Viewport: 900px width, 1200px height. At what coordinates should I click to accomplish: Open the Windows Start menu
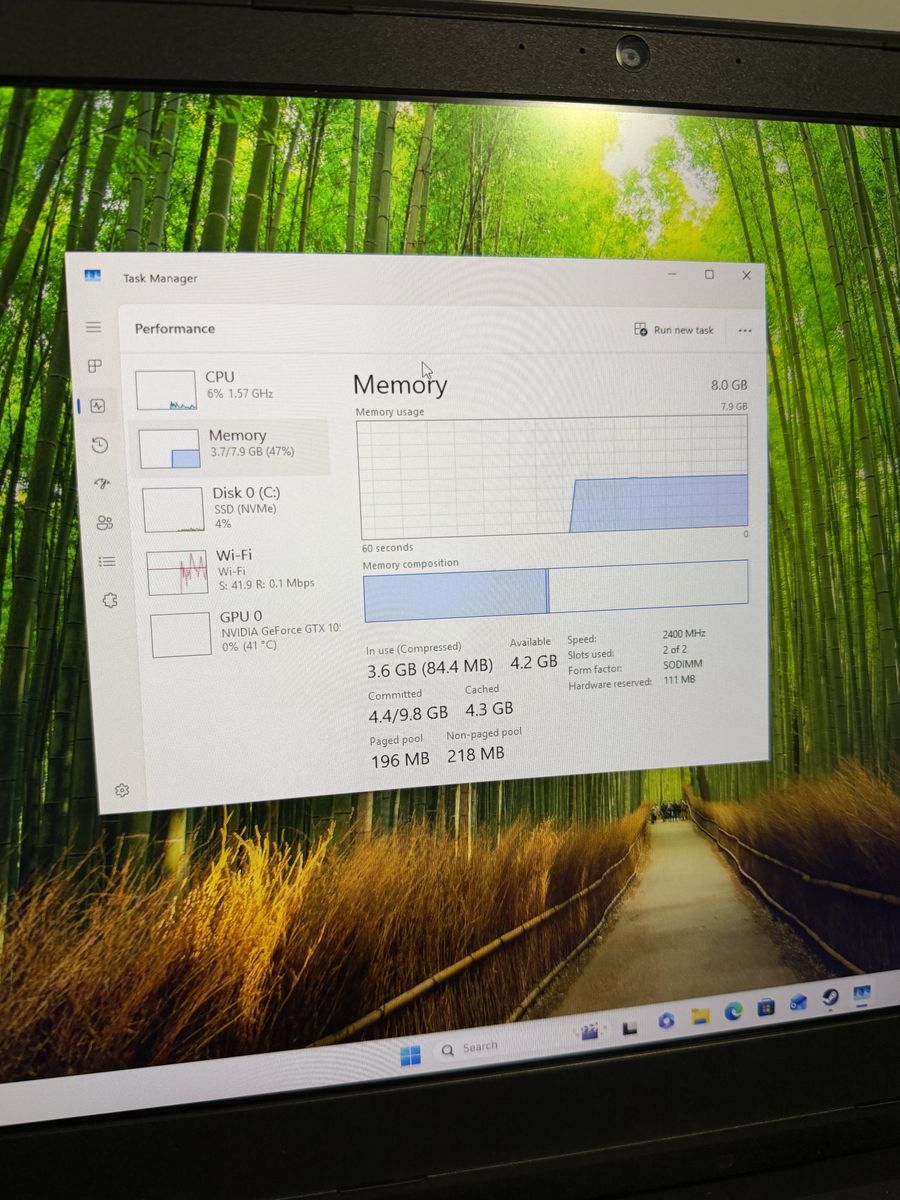[410, 1056]
